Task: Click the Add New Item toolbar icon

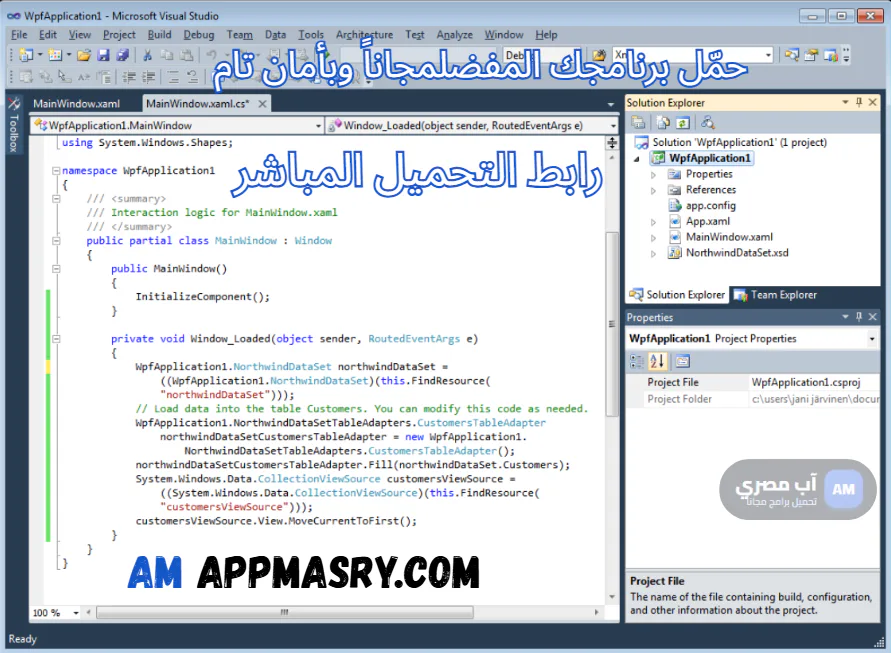Action: [x=55, y=55]
